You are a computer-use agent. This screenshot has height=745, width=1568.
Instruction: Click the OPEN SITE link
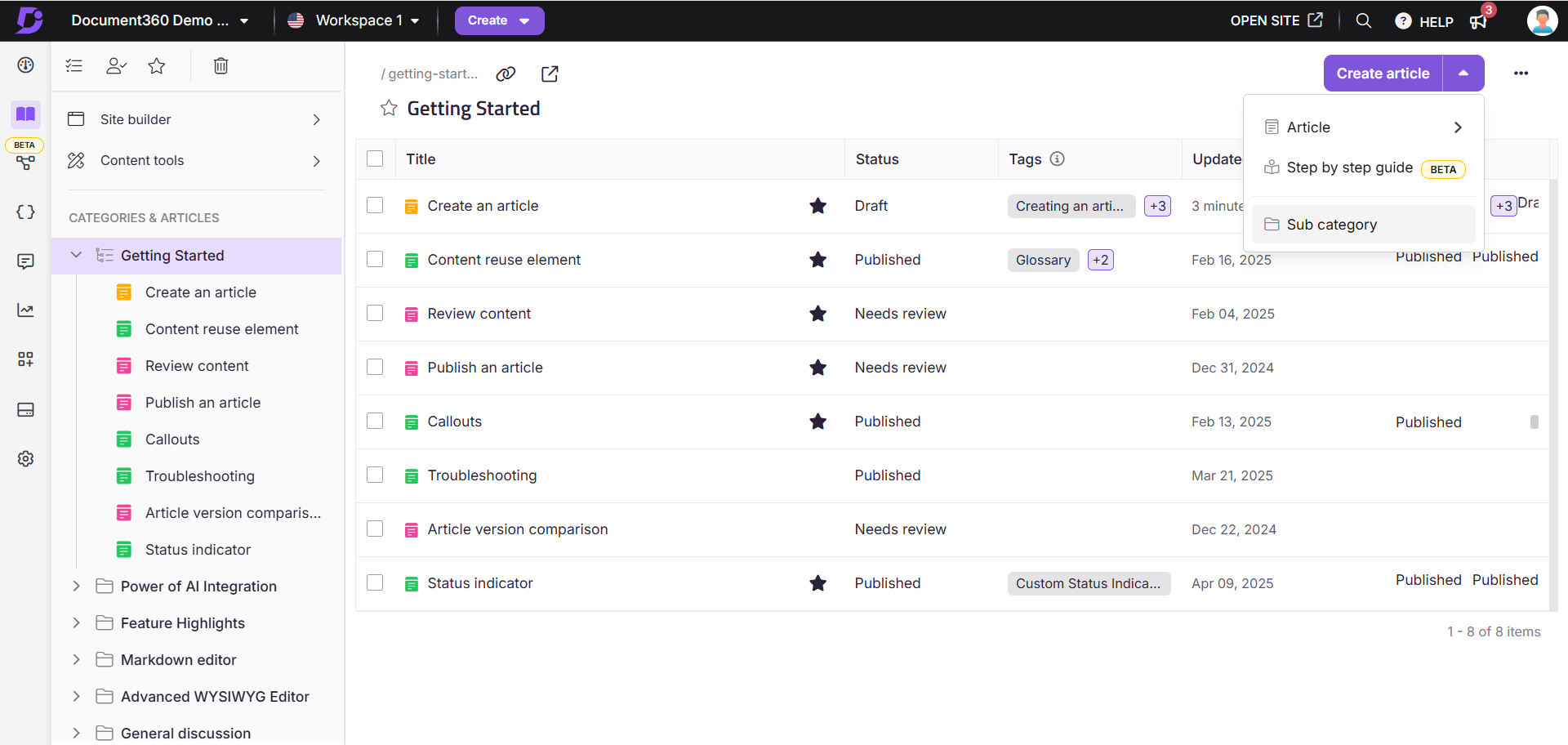tap(1276, 20)
